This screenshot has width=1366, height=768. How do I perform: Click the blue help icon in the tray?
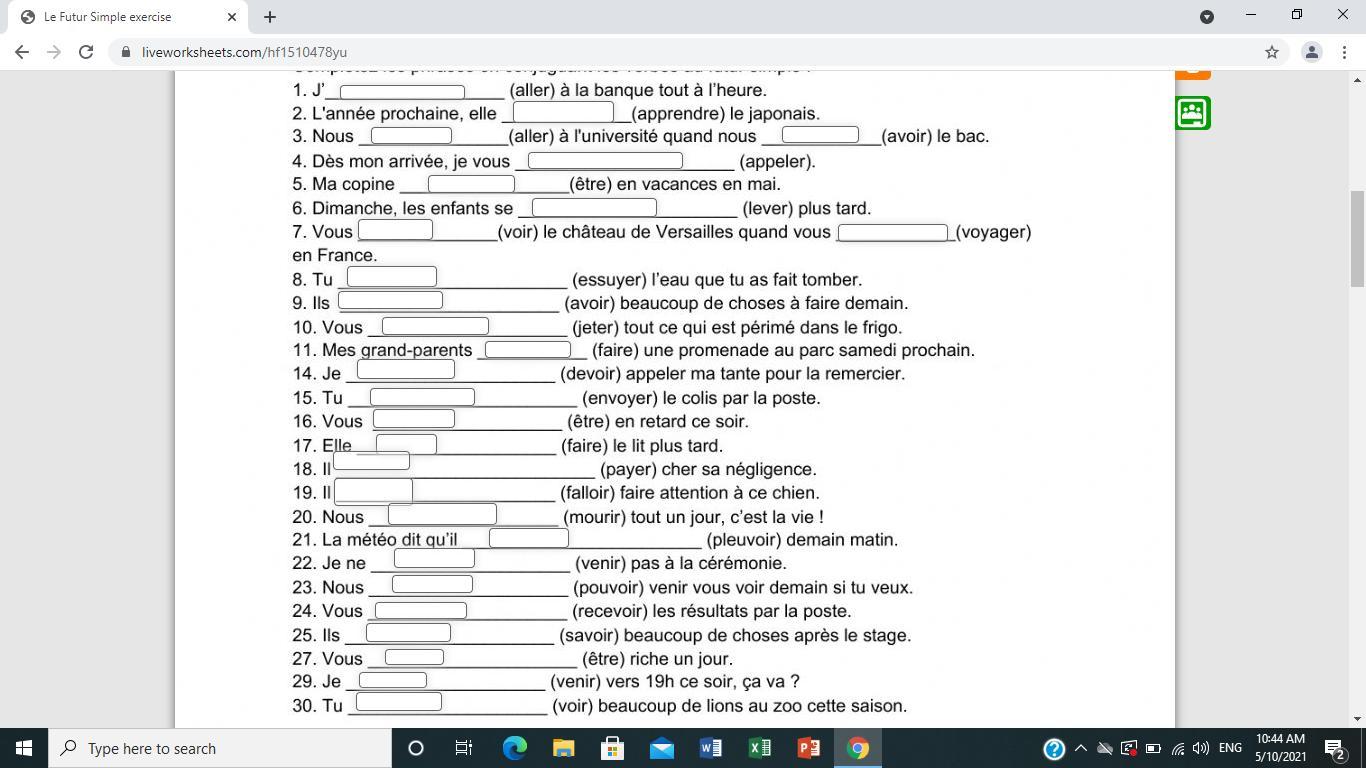click(x=1053, y=748)
